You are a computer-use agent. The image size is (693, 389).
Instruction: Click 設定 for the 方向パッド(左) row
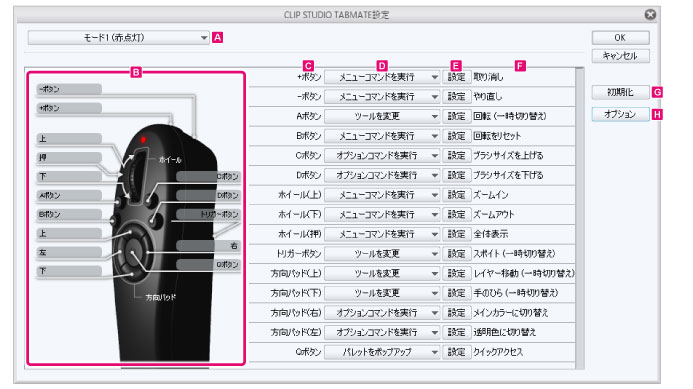(x=457, y=332)
